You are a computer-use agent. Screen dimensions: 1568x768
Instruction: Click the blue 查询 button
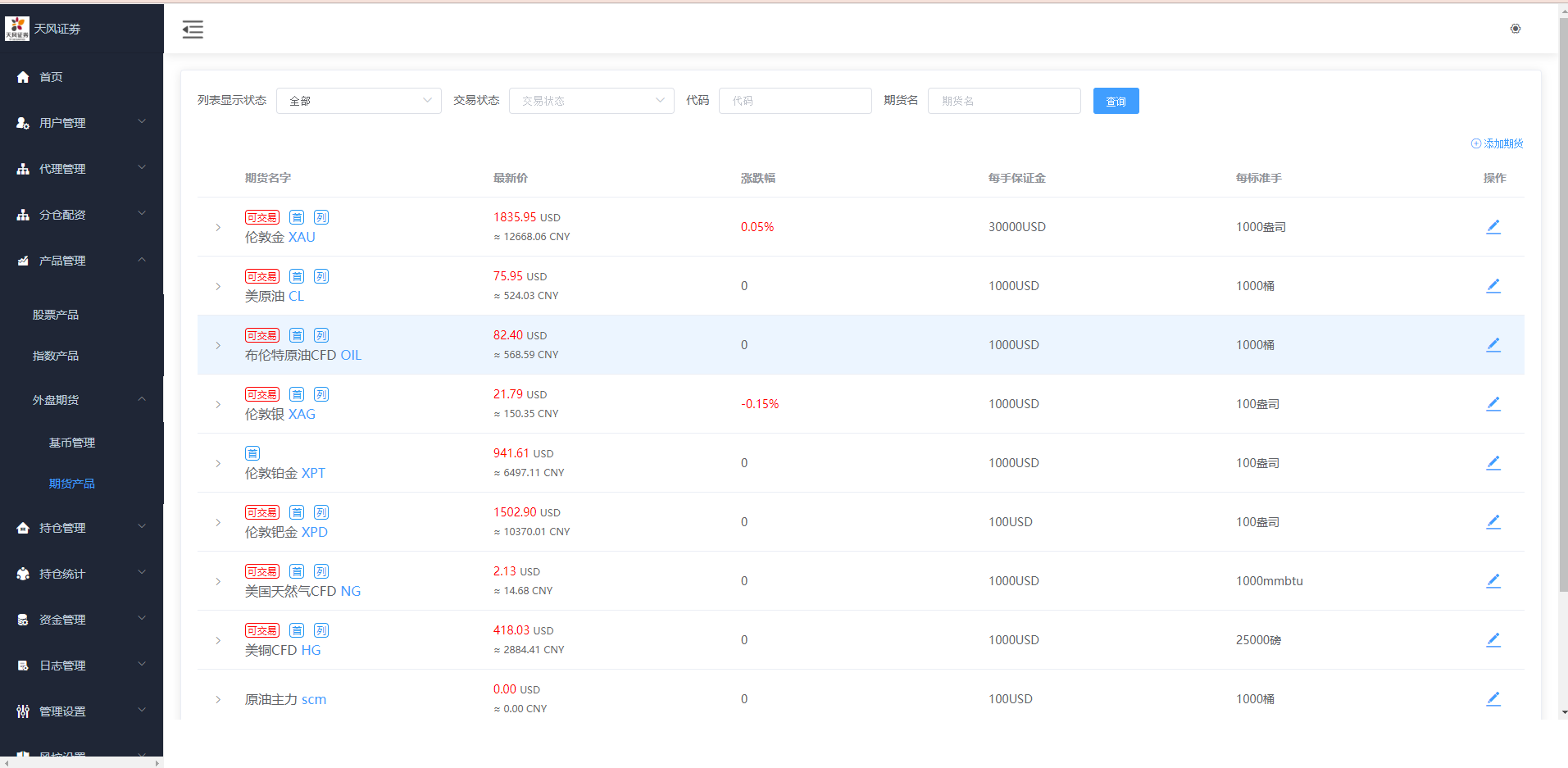(x=1115, y=101)
